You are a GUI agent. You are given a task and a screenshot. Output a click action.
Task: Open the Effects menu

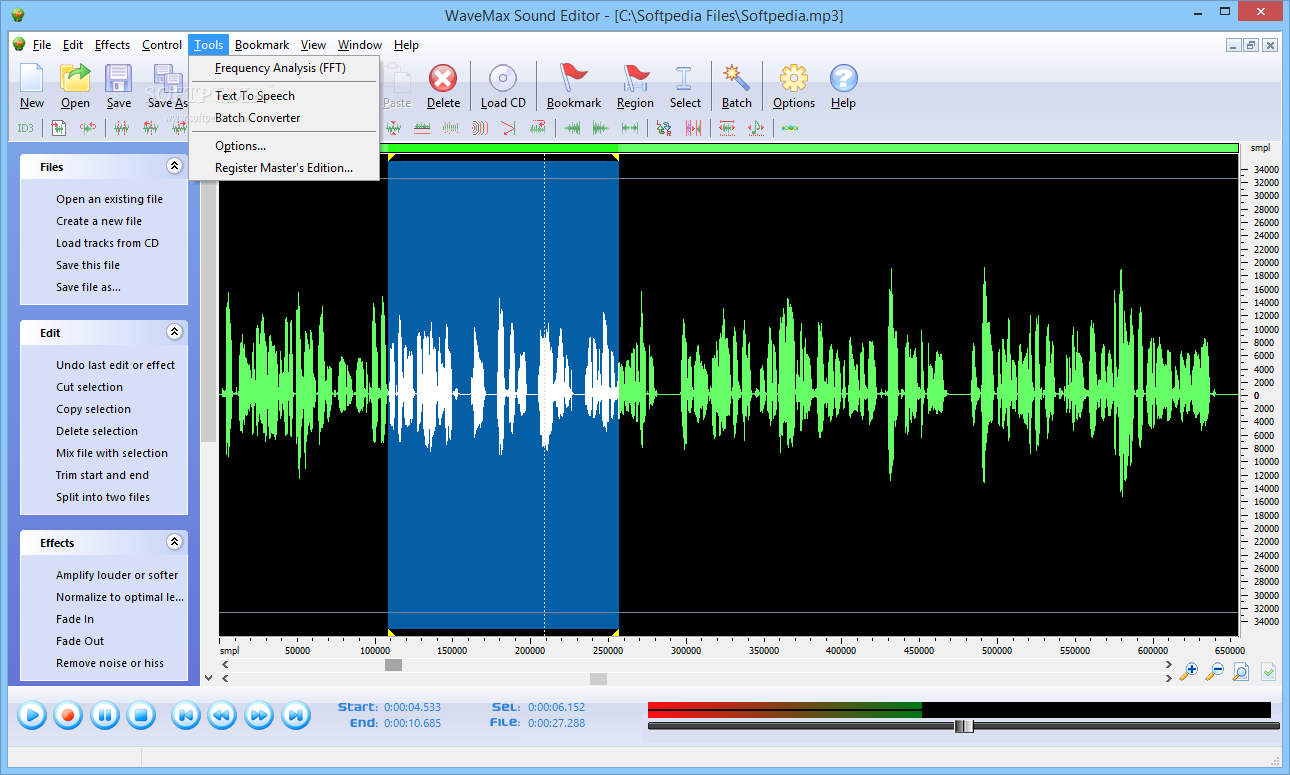tap(112, 45)
